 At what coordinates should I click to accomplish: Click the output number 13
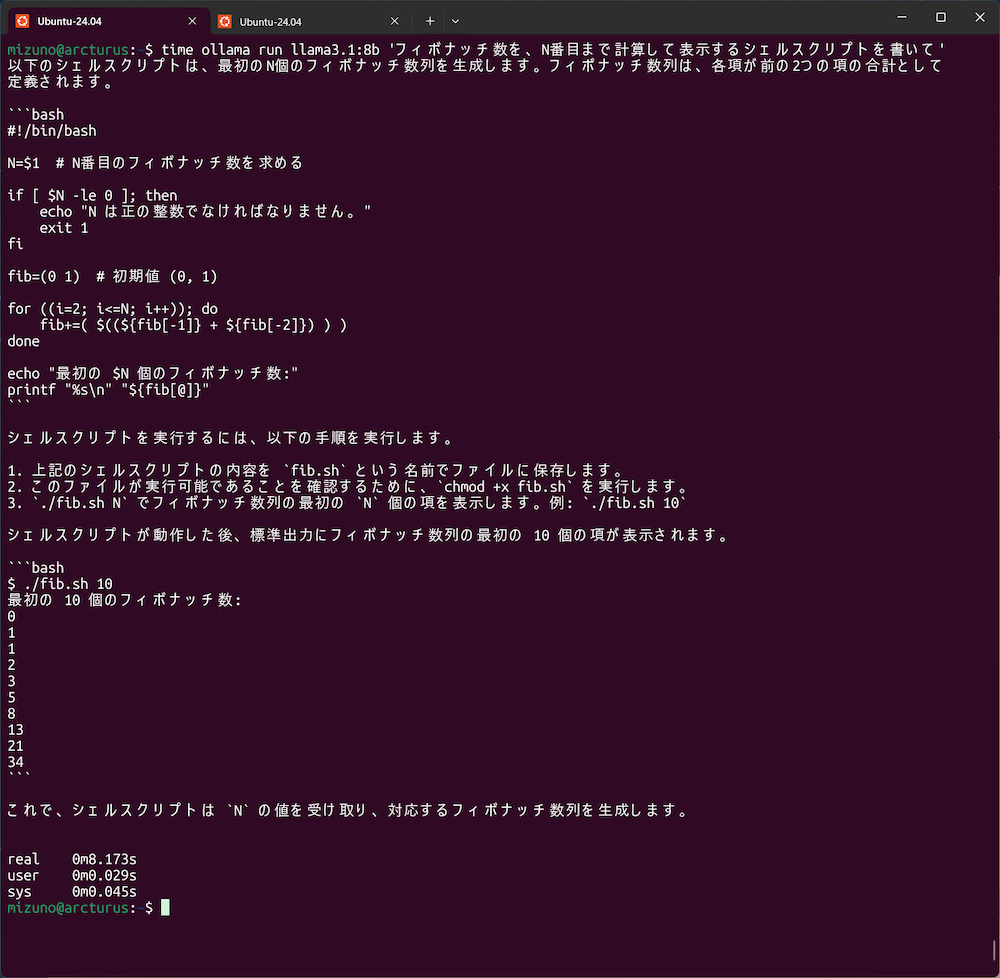pyautogui.click(x=16, y=729)
